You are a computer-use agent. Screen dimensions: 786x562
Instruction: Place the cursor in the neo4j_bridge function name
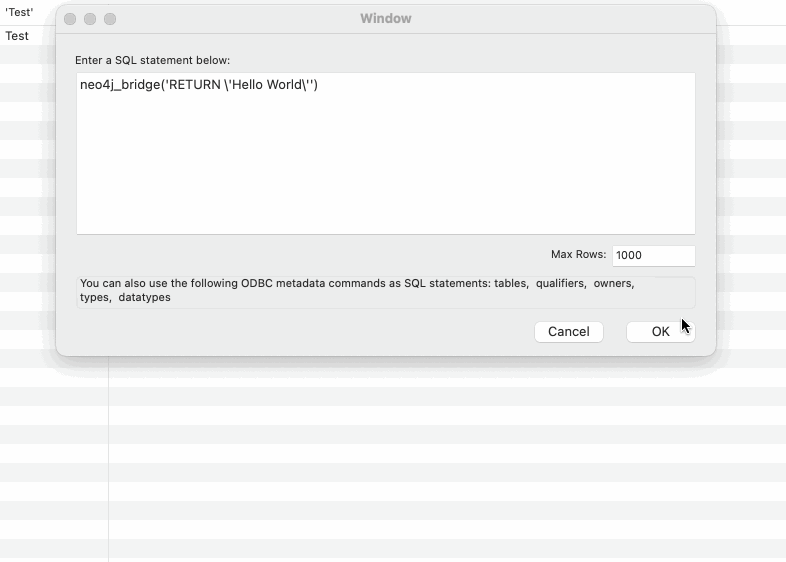click(120, 85)
